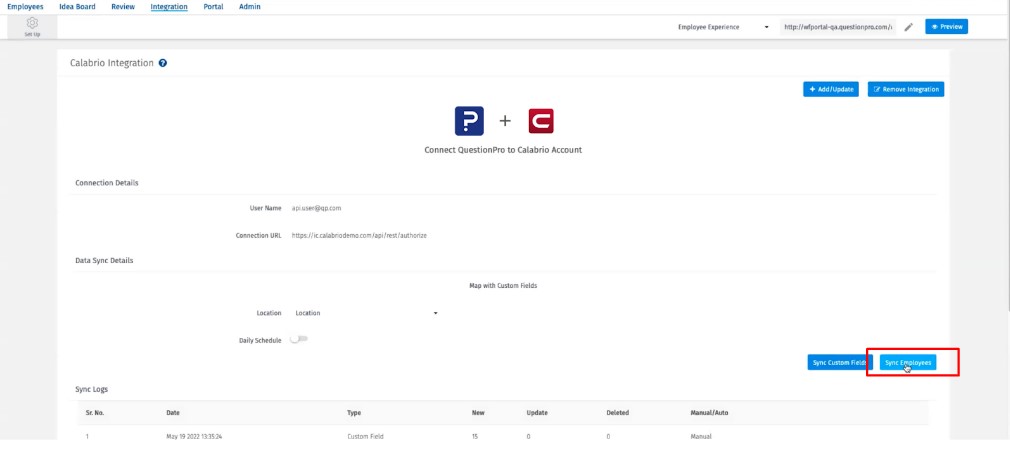Click the Update column header
Image resolution: width=1010 pixels, height=453 pixels.
pyautogui.click(x=537, y=412)
